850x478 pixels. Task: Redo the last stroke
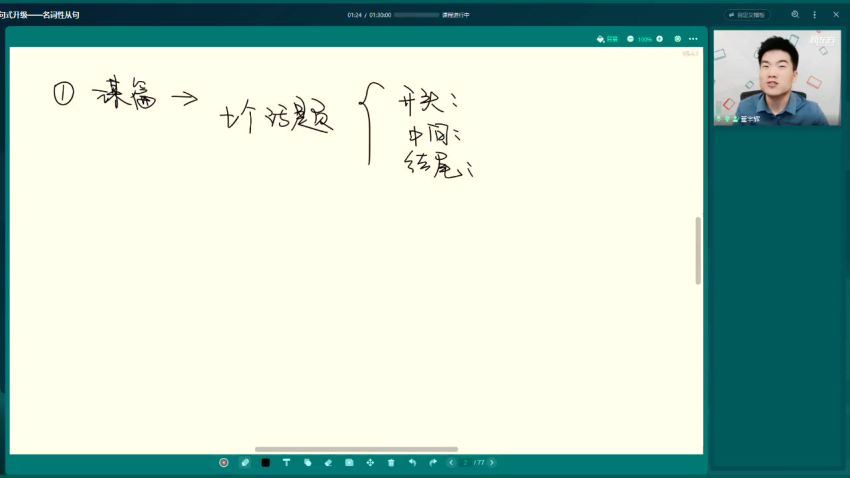click(x=433, y=463)
